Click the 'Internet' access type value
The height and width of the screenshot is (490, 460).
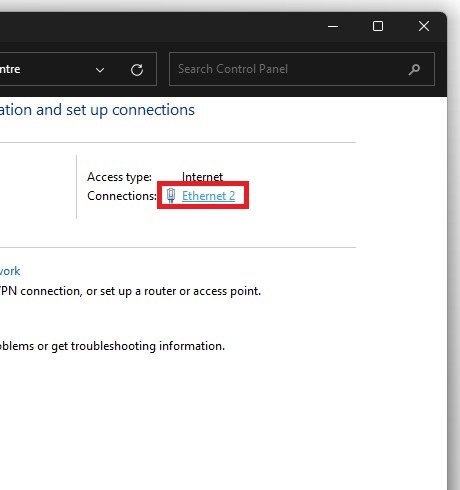(x=202, y=176)
